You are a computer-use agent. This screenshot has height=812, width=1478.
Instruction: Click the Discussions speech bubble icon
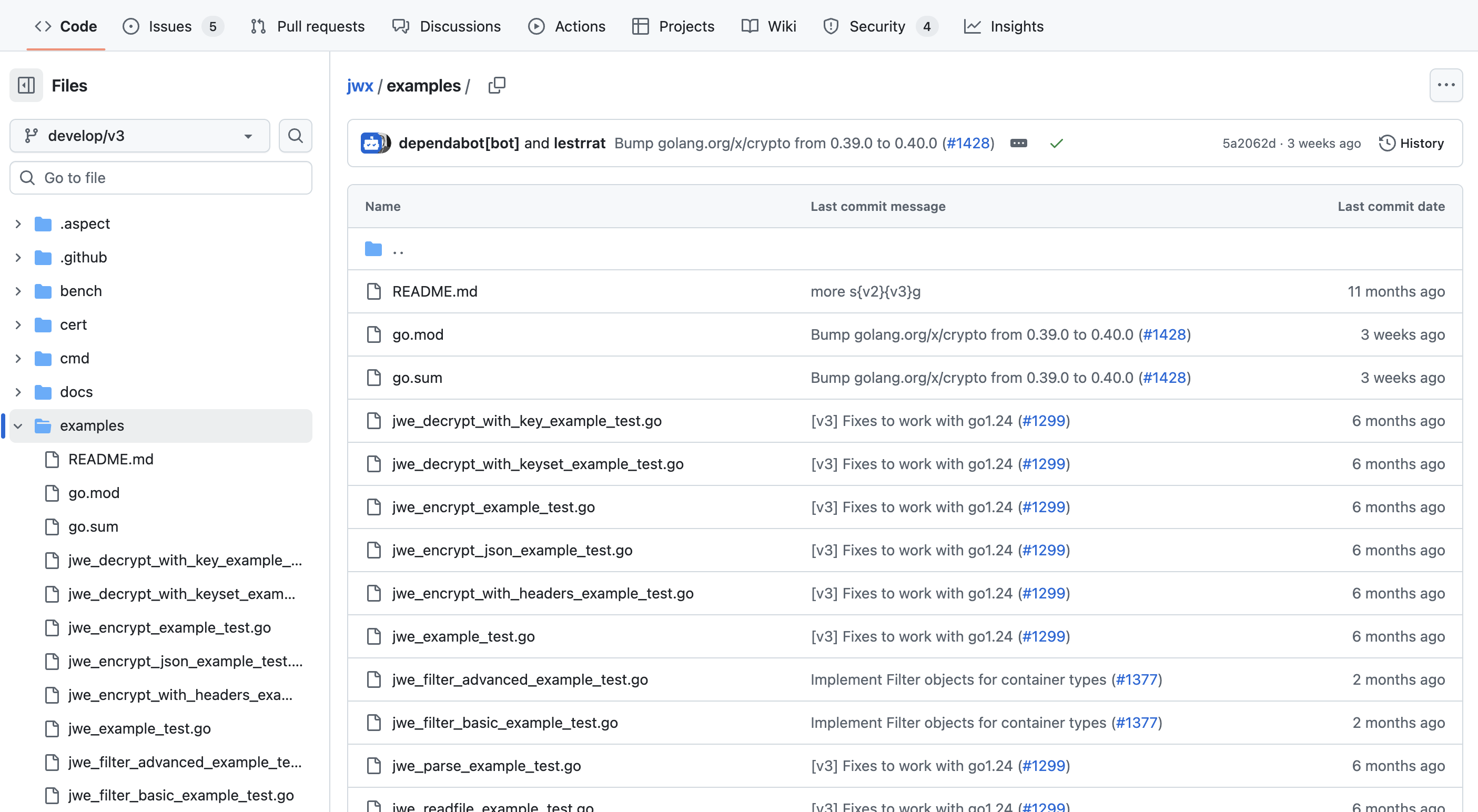point(400,26)
